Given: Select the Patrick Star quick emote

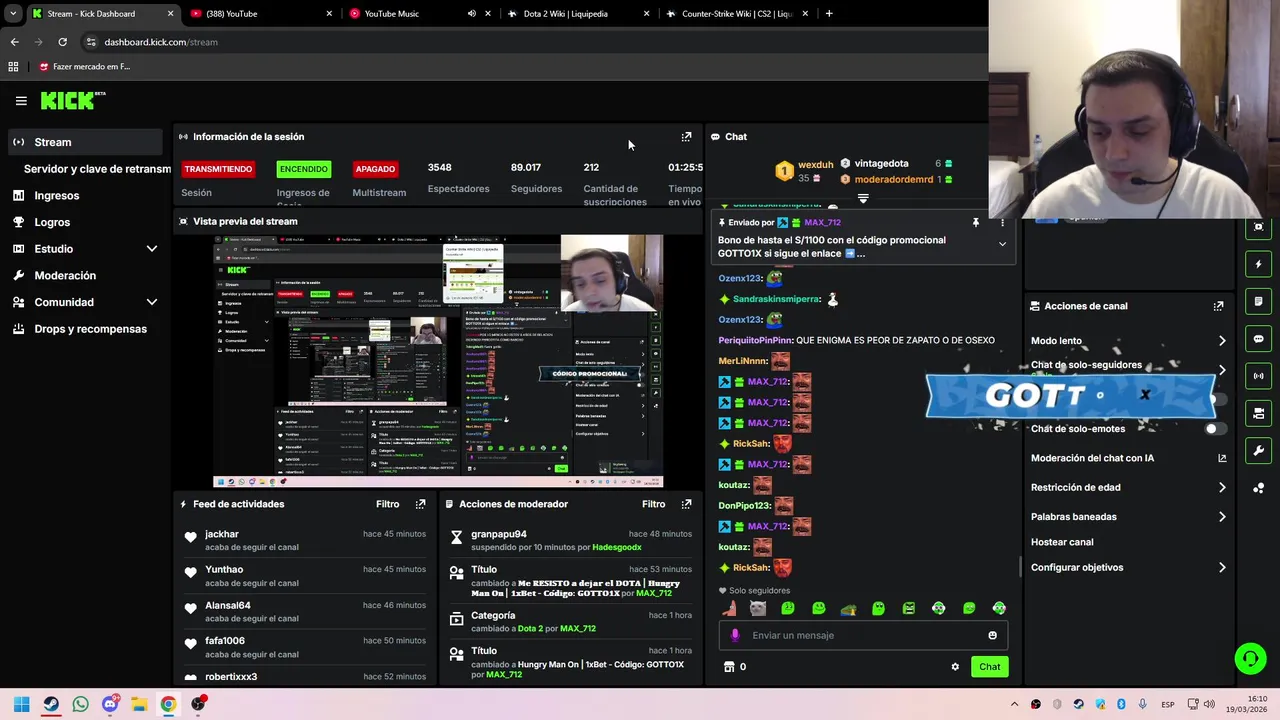Looking at the screenshot, I should (729, 608).
